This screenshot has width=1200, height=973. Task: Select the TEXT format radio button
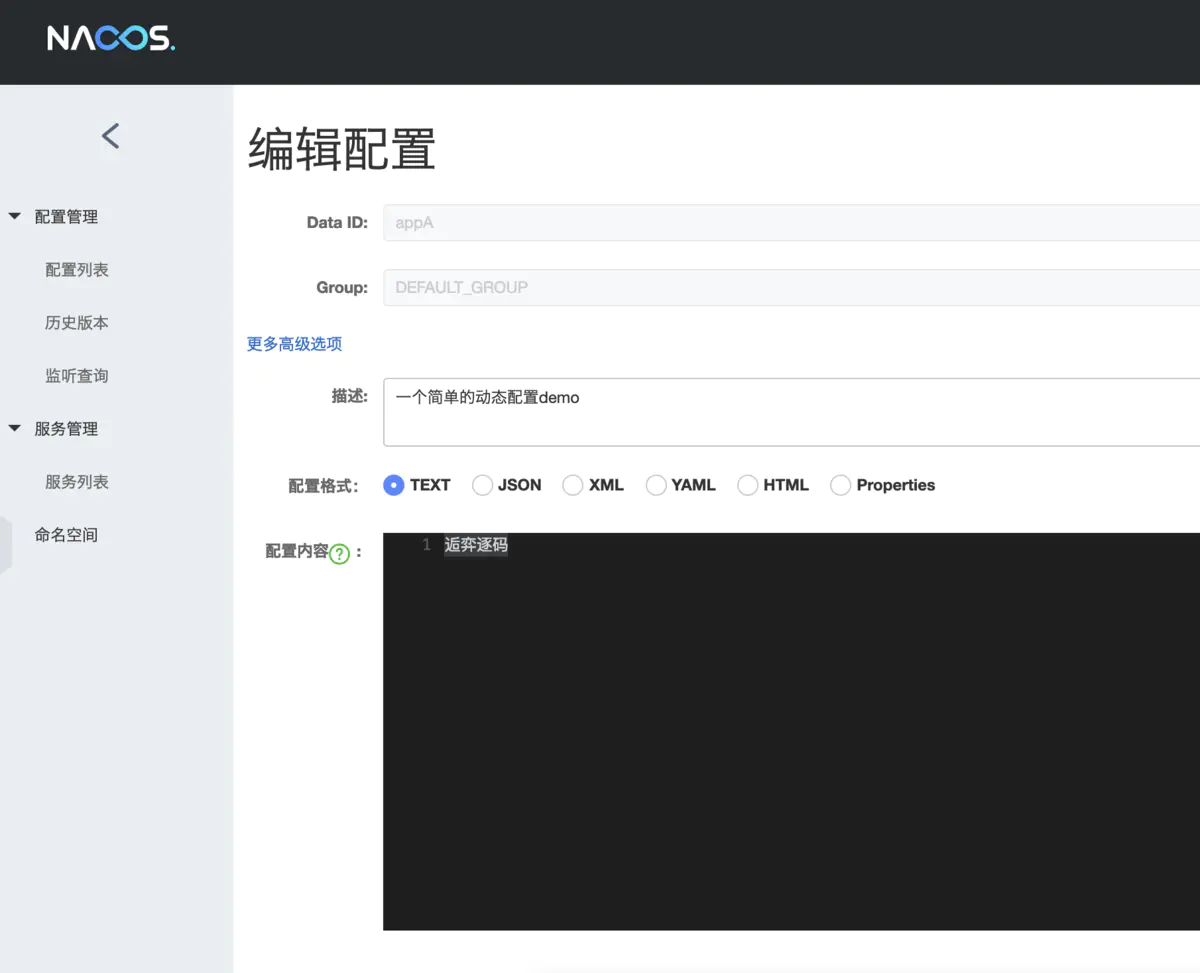pyautogui.click(x=394, y=485)
